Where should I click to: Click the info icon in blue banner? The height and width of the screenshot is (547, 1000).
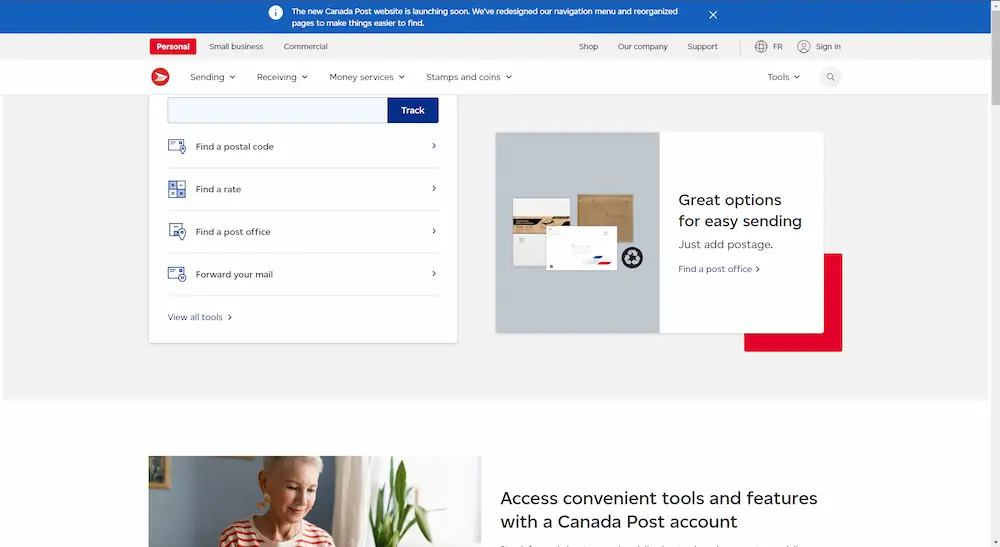[x=276, y=13]
